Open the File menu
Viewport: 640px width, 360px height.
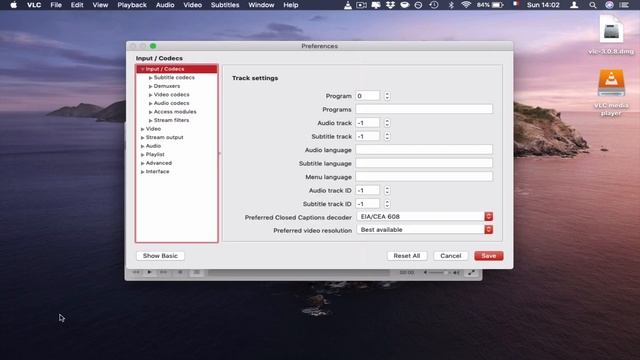(x=56, y=5)
